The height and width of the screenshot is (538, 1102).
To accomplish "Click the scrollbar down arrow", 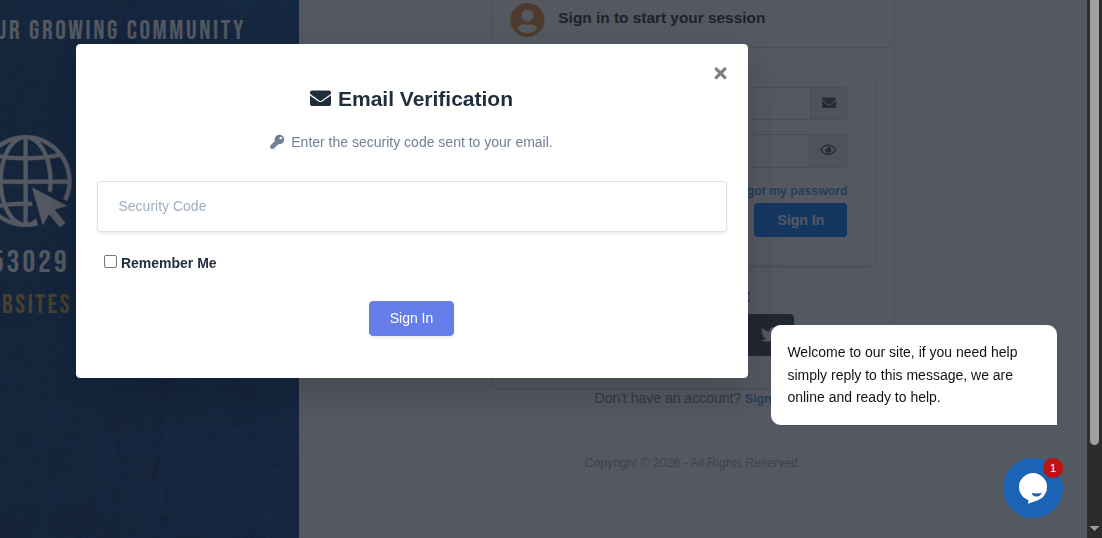I will pos(1094,528).
